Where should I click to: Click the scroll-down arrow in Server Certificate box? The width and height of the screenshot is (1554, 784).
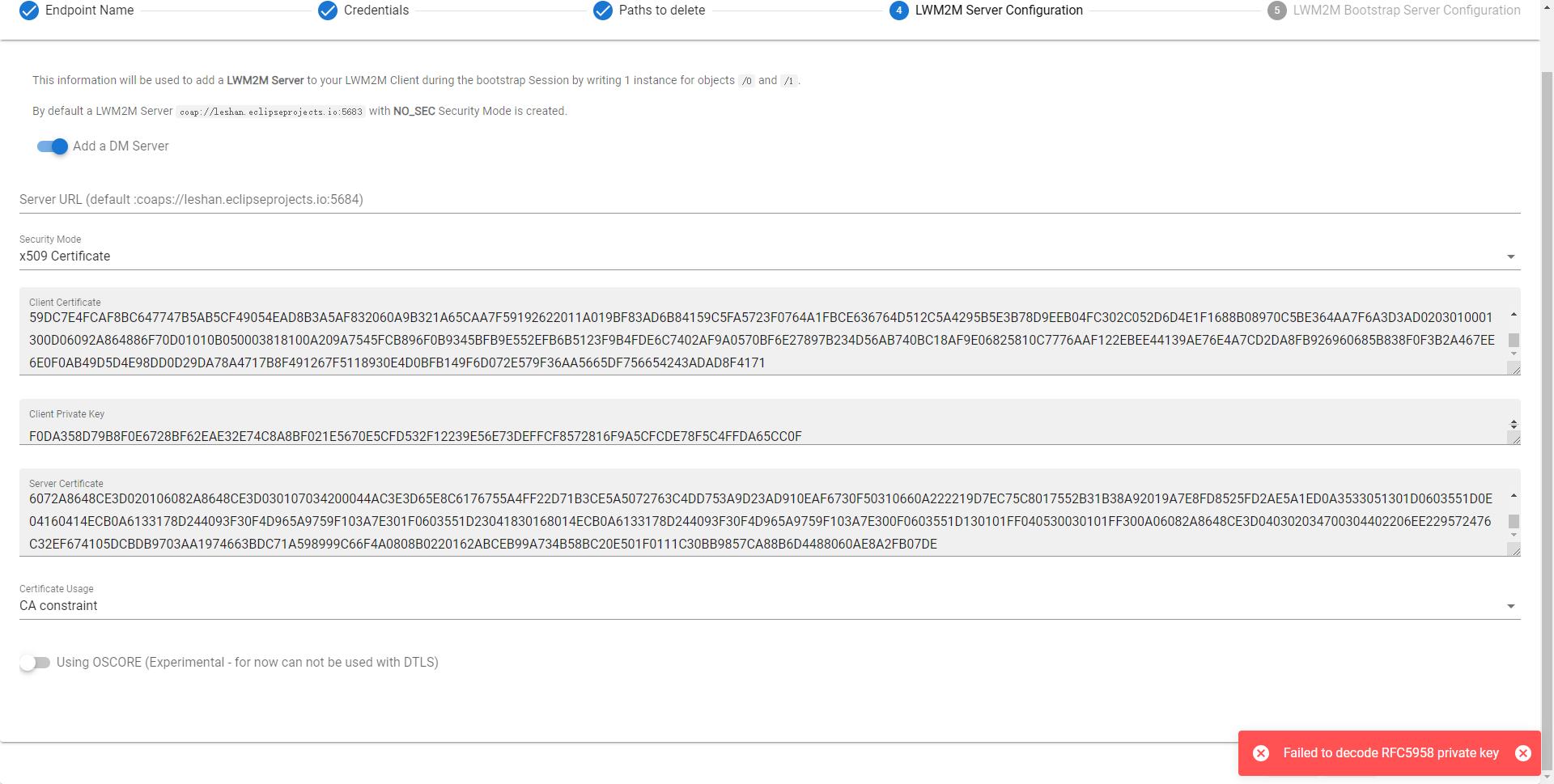[x=1513, y=535]
